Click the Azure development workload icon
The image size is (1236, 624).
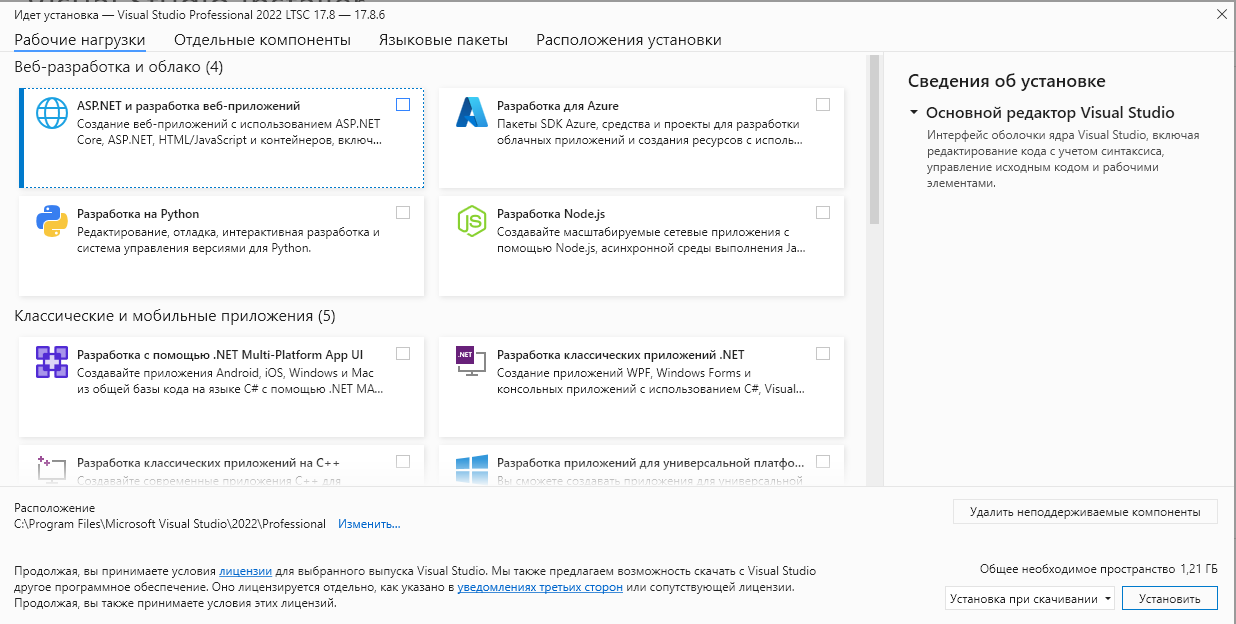[471, 112]
